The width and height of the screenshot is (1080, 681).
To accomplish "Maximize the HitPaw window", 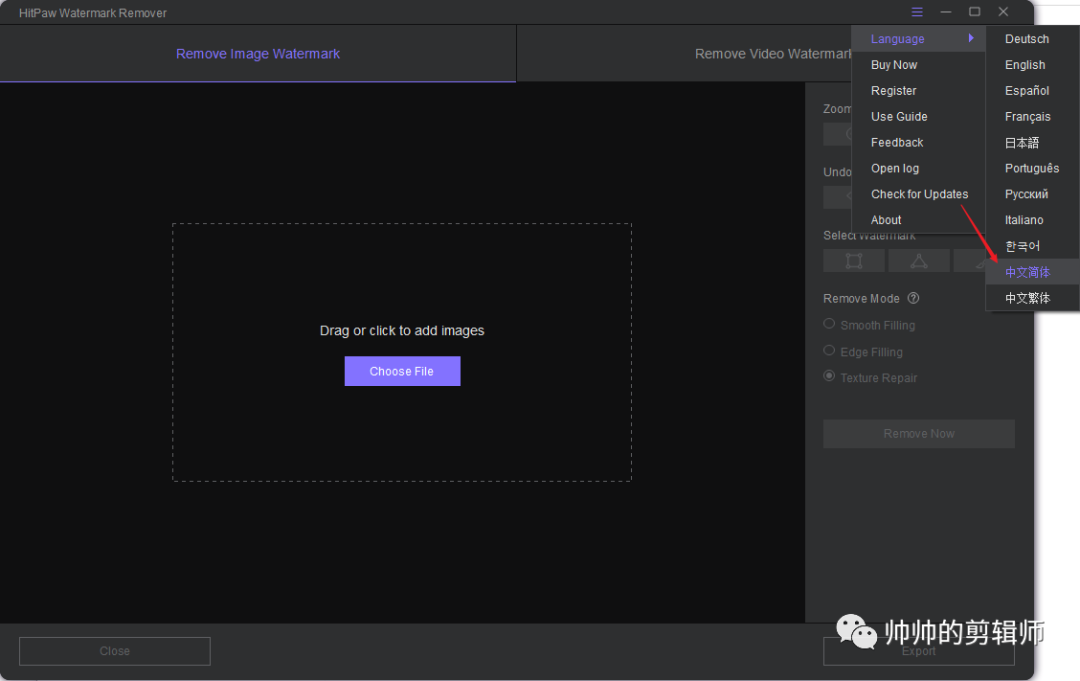I will coord(975,12).
